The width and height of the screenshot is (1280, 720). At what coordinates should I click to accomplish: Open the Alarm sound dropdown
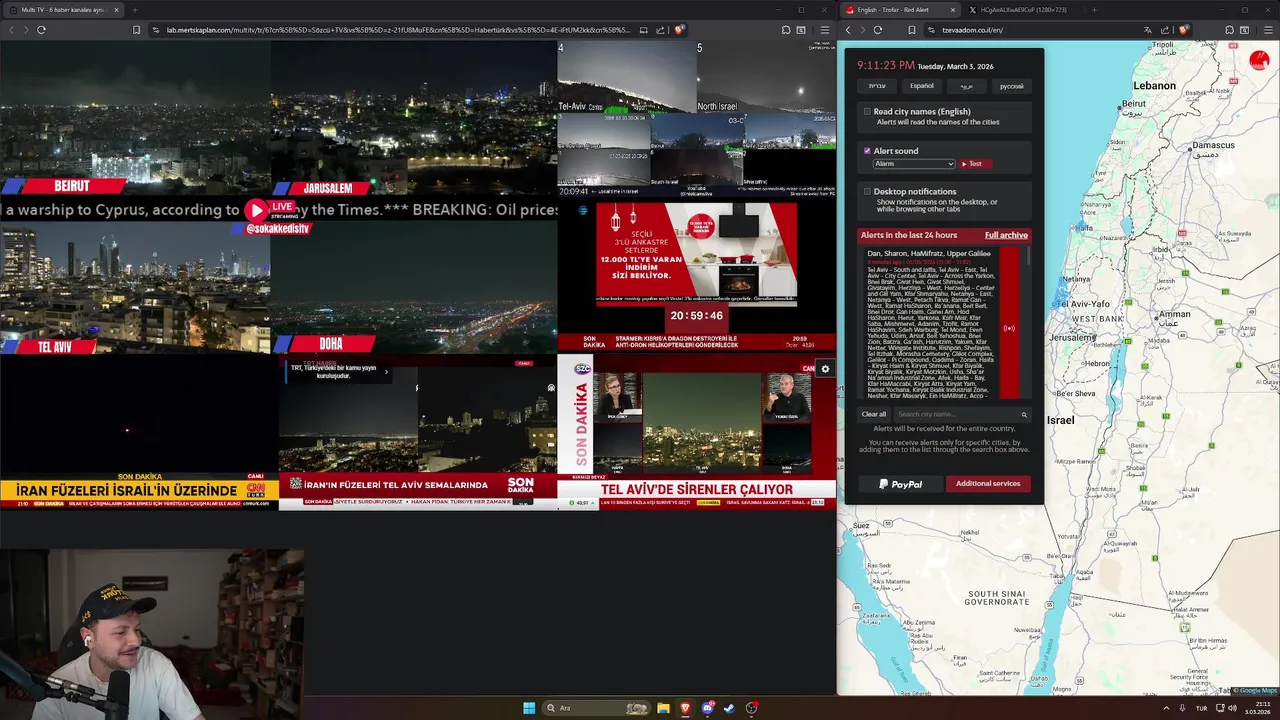point(914,163)
